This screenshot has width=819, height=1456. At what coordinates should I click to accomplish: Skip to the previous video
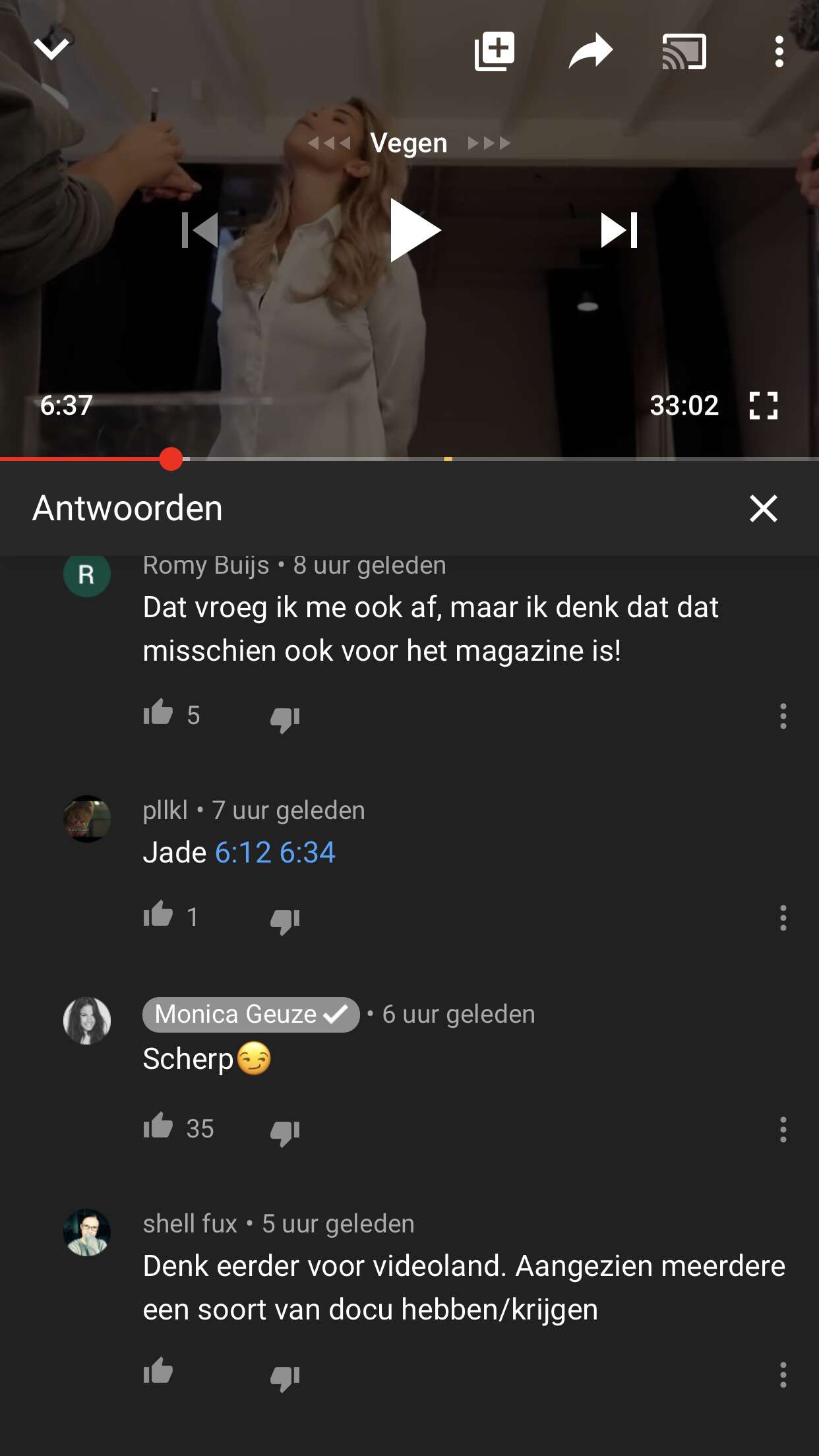tap(200, 230)
